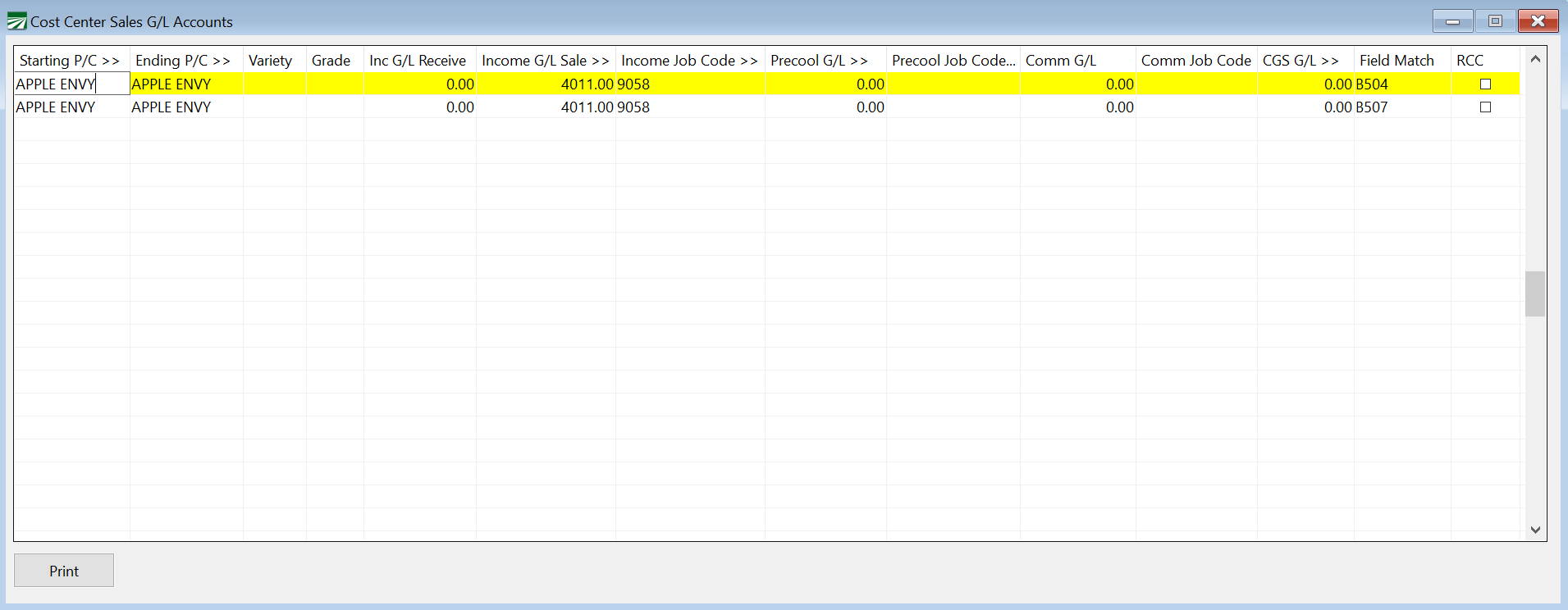
Task: Select CGS G/L 0.00 in B504 row
Action: pyautogui.click(x=1305, y=84)
